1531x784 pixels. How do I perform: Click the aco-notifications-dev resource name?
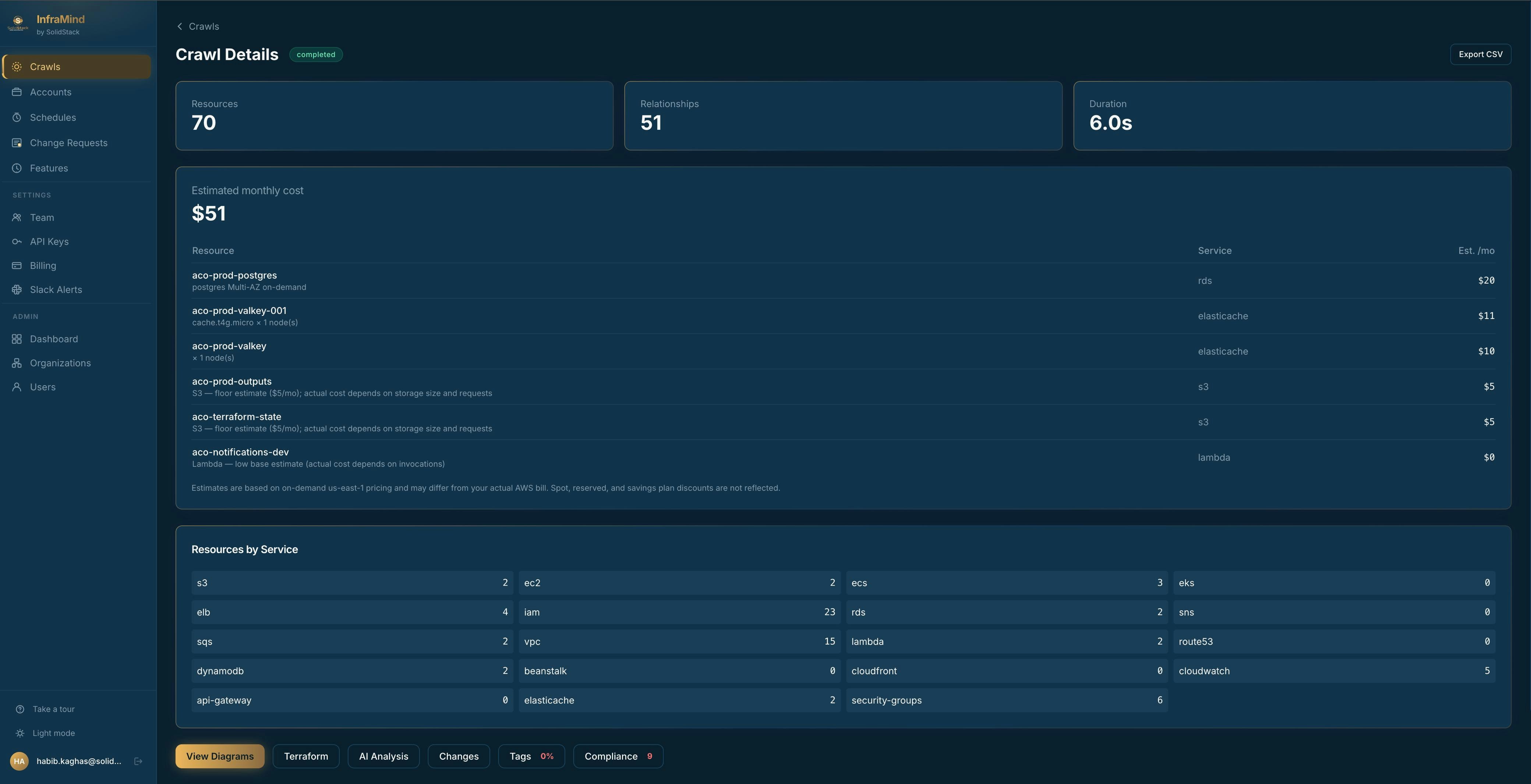[x=240, y=452]
